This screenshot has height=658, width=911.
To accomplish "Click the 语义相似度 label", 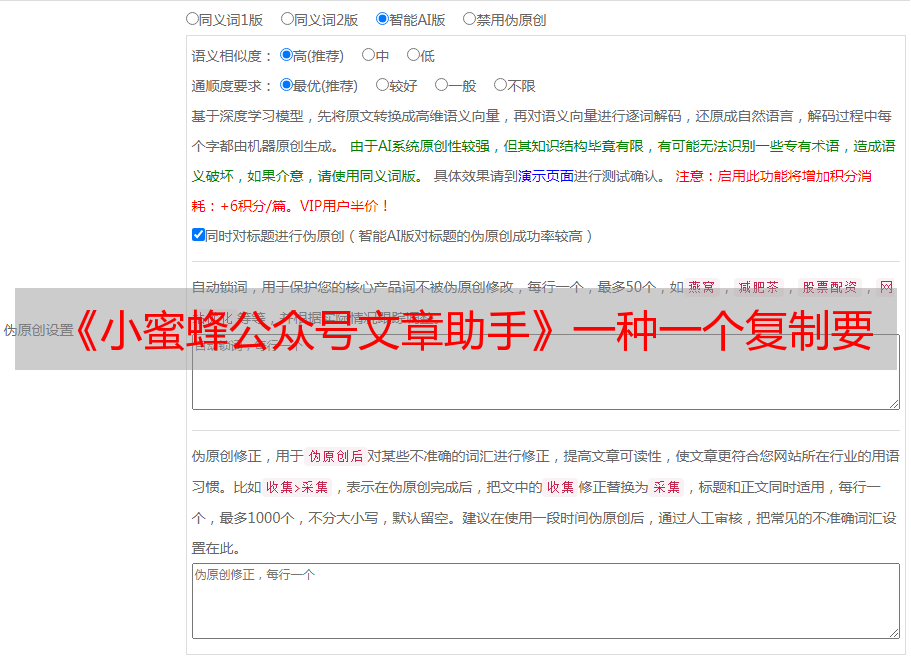I will coord(232,56).
